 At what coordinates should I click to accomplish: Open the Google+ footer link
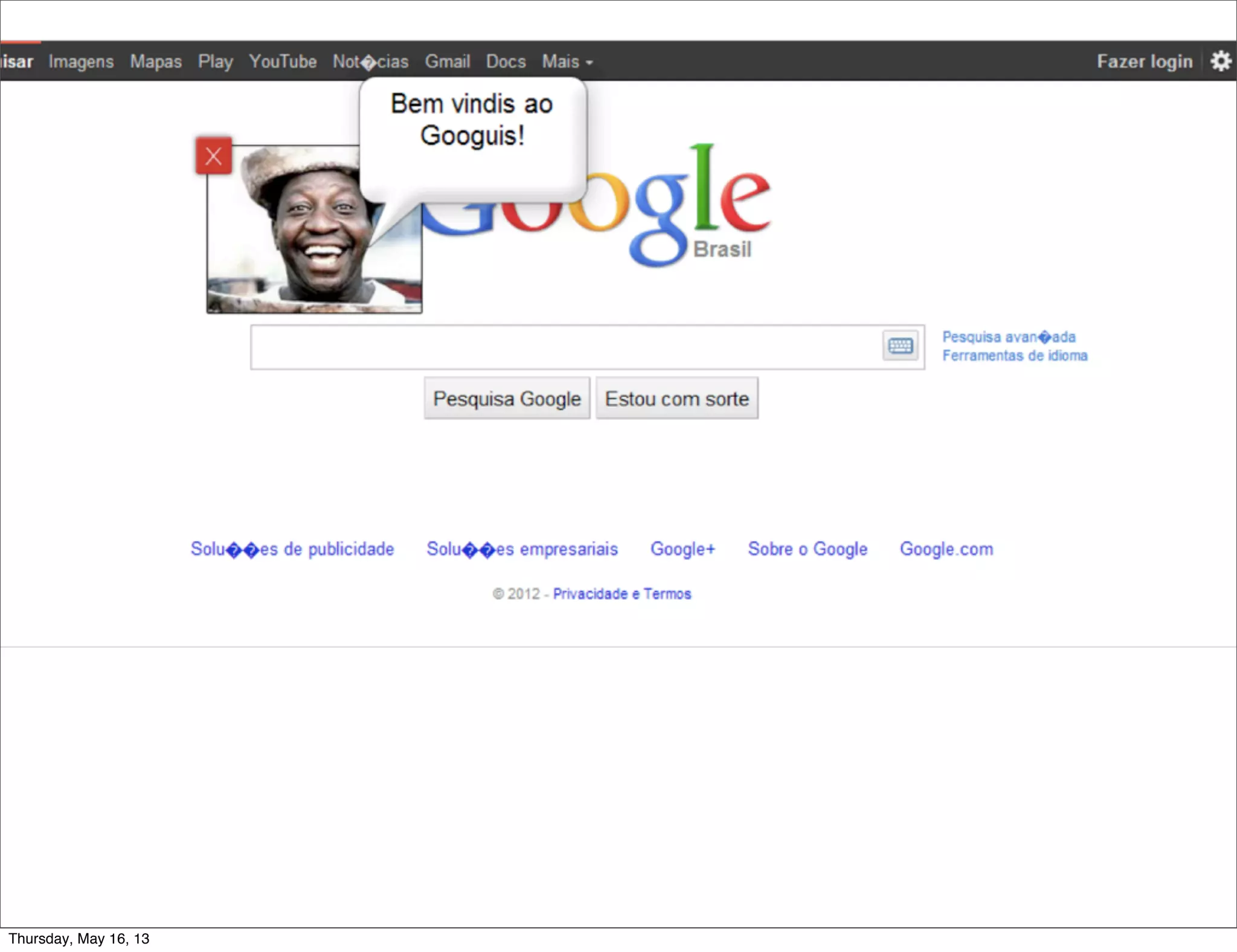[683, 549]
